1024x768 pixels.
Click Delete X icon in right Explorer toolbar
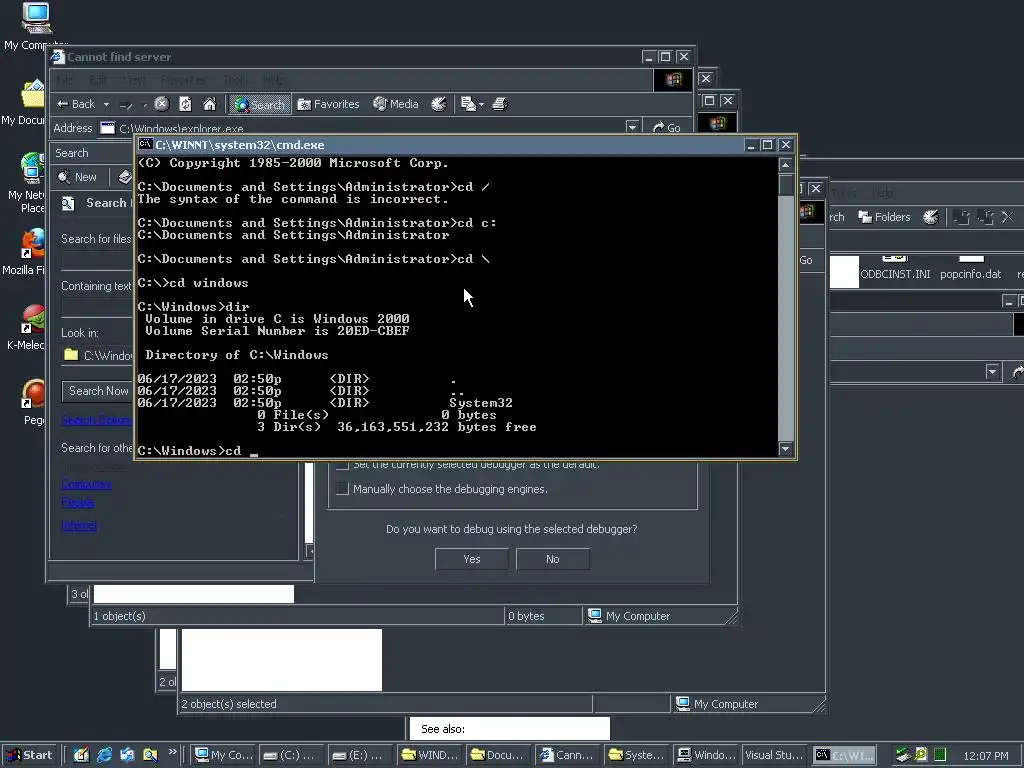[x=1008, y=217]
